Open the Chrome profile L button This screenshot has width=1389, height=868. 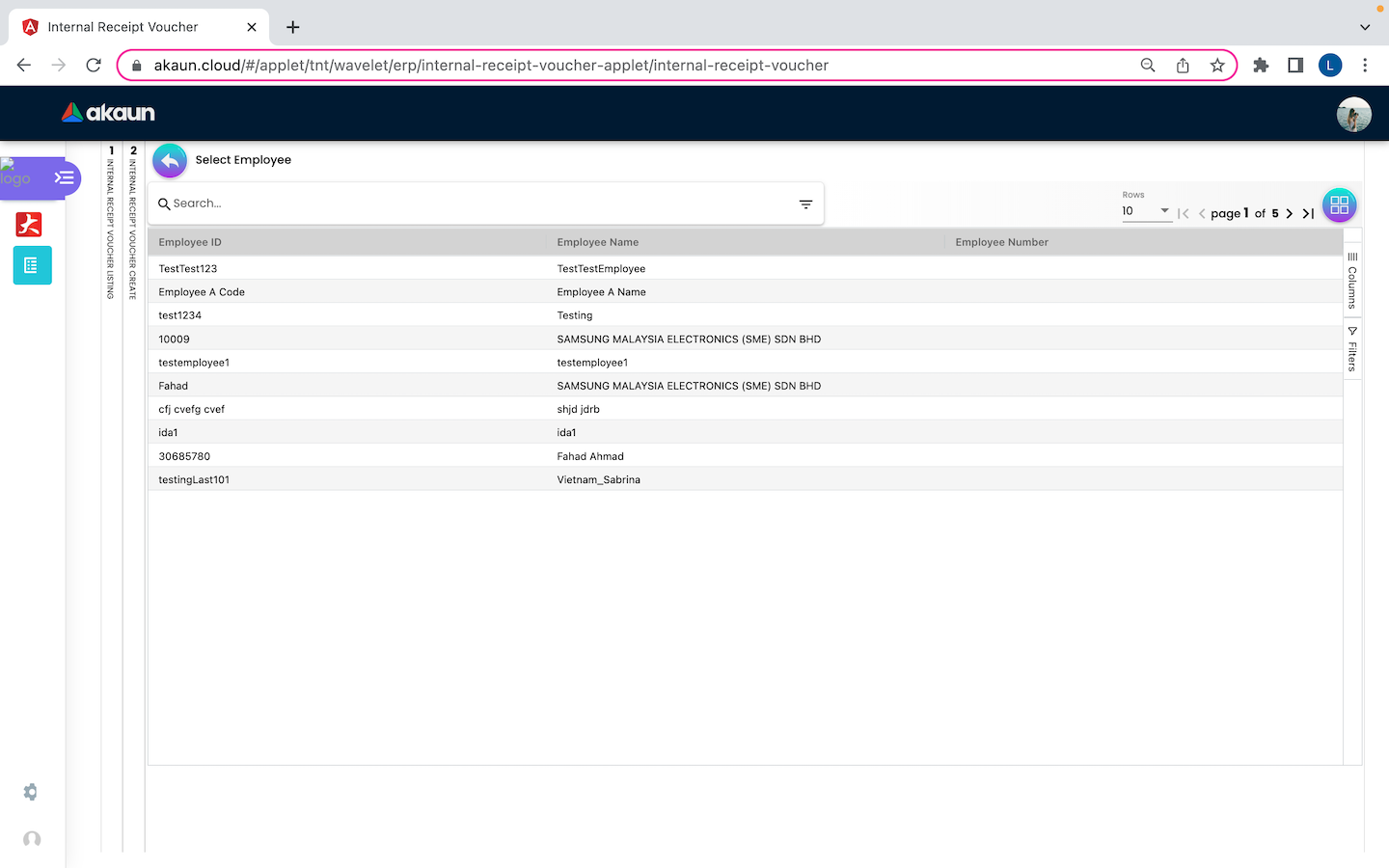point(1330,66)
